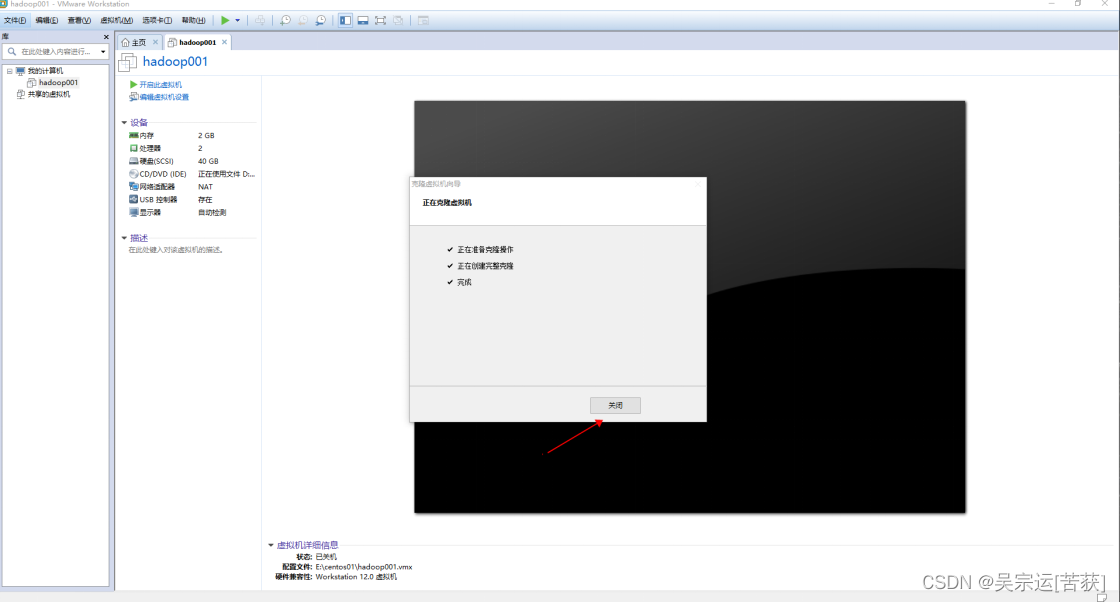Open the Snapshot Manager toolbar icon
The height and width of the screenshot is (602, 1120).
(x=321, y=21)
